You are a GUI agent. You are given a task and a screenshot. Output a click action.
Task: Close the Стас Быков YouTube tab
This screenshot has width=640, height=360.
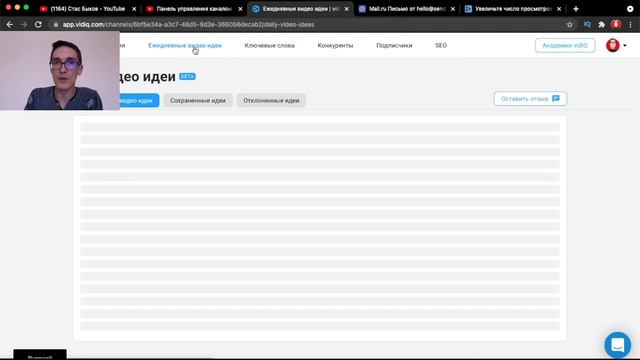click(x=134, y=9)
